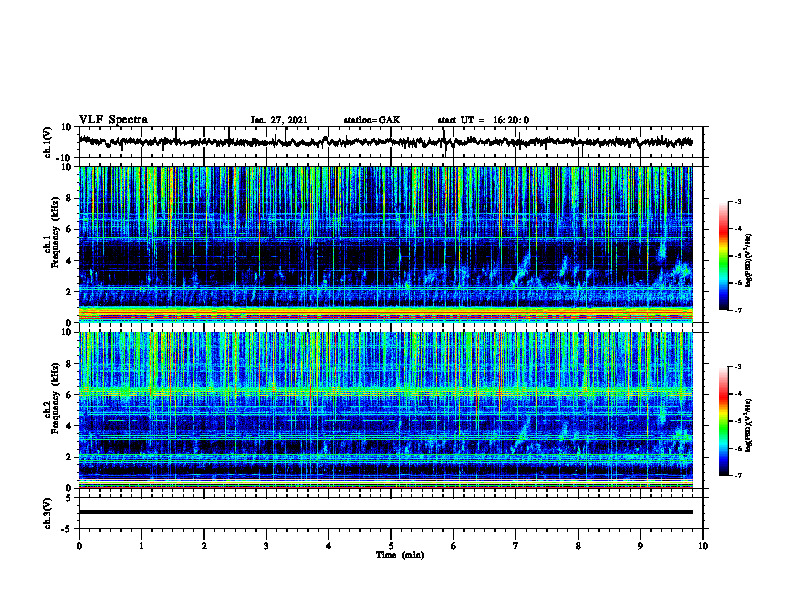Click the ch.1 "Frequency (kHz)" axis label

click(55, 232)
